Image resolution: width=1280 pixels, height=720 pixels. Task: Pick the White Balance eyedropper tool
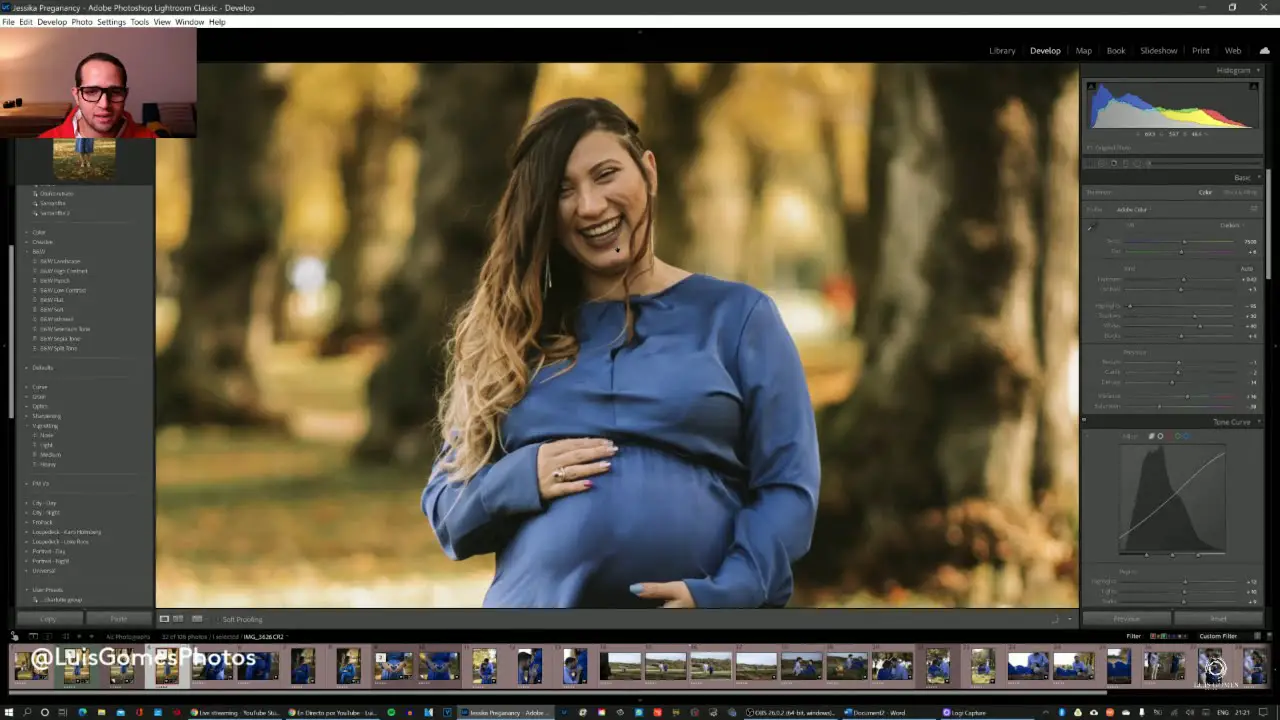click(1092, 228)
